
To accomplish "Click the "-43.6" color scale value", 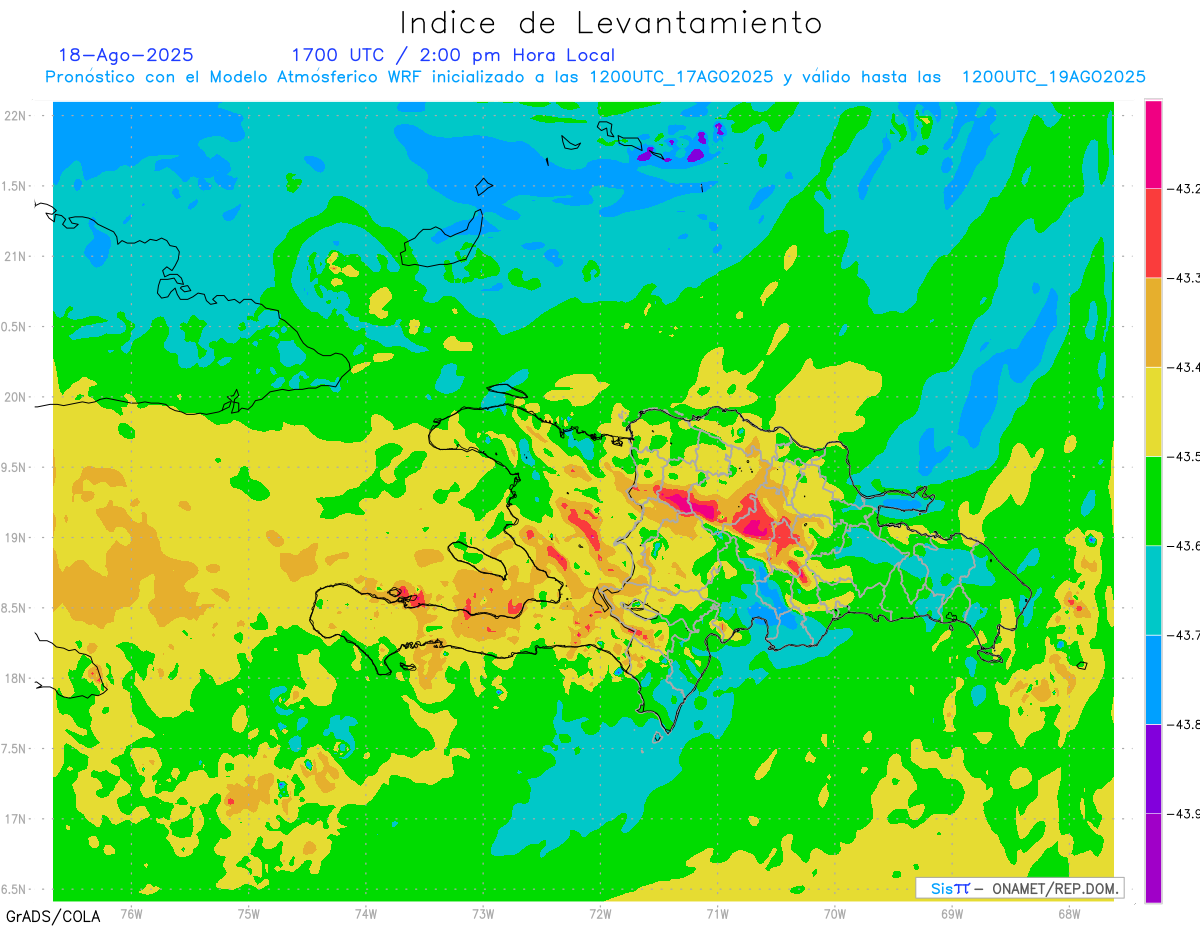I will 1185,545.
